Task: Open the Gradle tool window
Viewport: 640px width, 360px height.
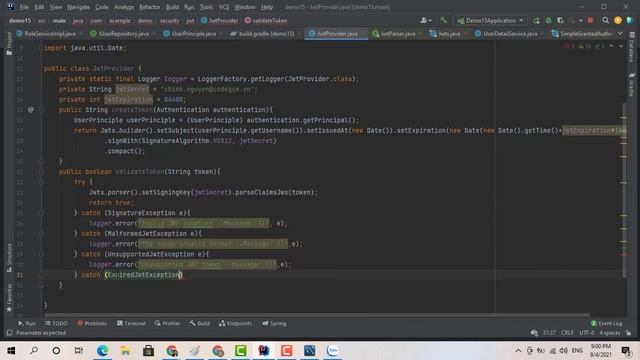Action: pyautogui.click(x=632, y=84)
